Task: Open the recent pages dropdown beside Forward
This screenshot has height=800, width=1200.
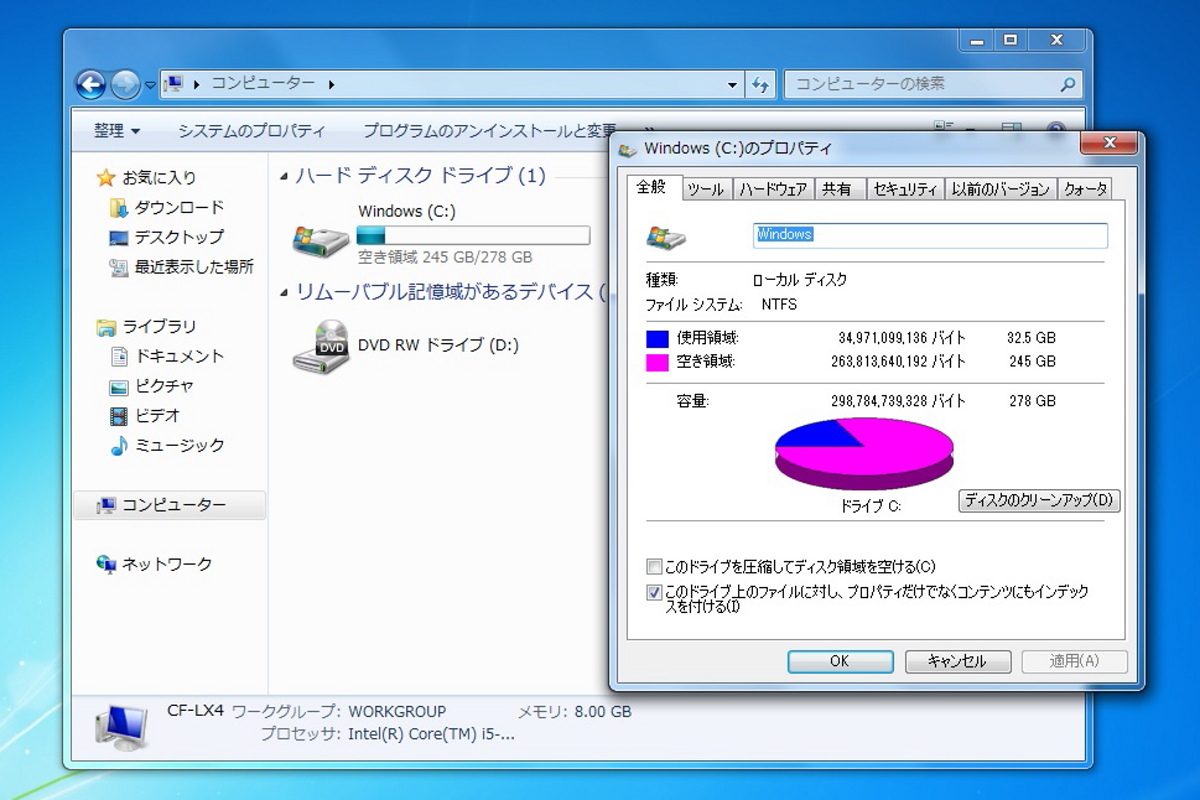Action: tap(150, 85)
